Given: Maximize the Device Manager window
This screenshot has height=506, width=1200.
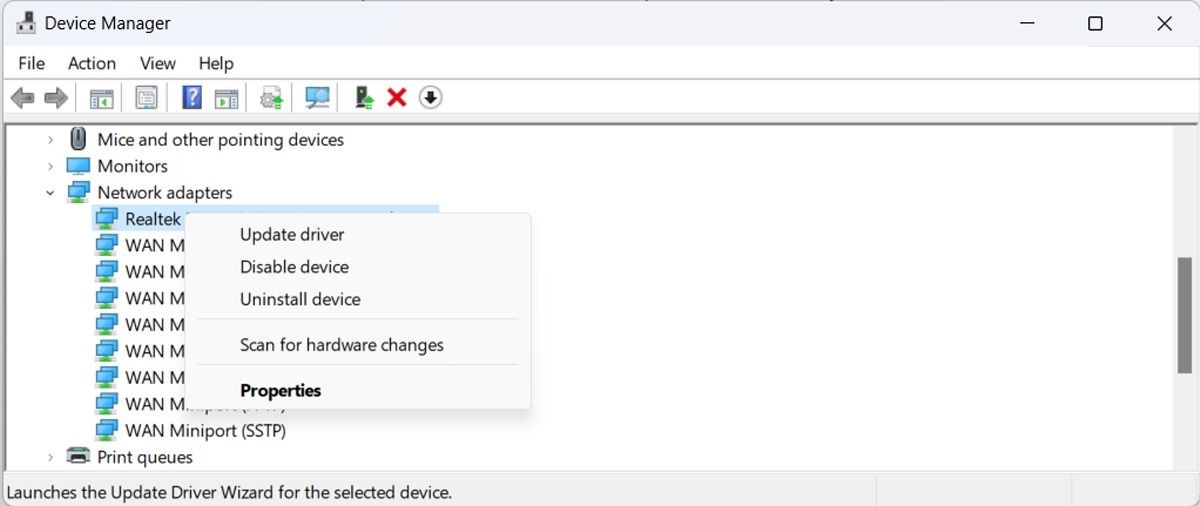Looking at the screenshot, I should (x=1095, y=24).
